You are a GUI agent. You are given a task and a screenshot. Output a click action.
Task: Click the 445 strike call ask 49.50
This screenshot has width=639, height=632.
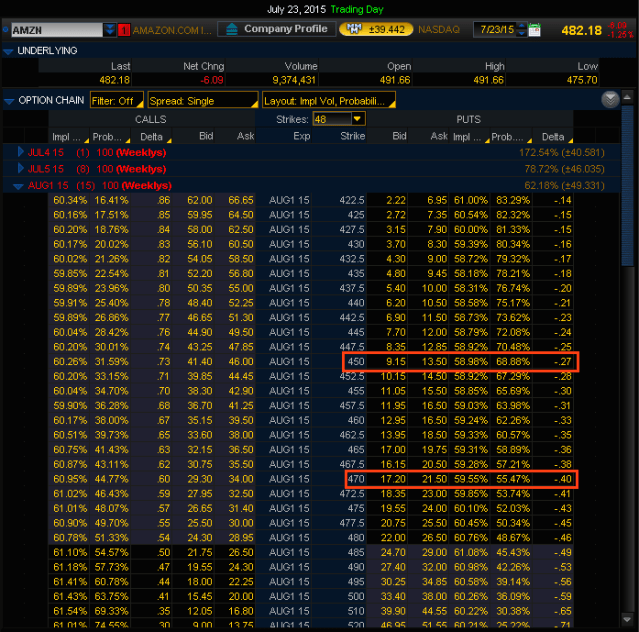pos(240,332)
